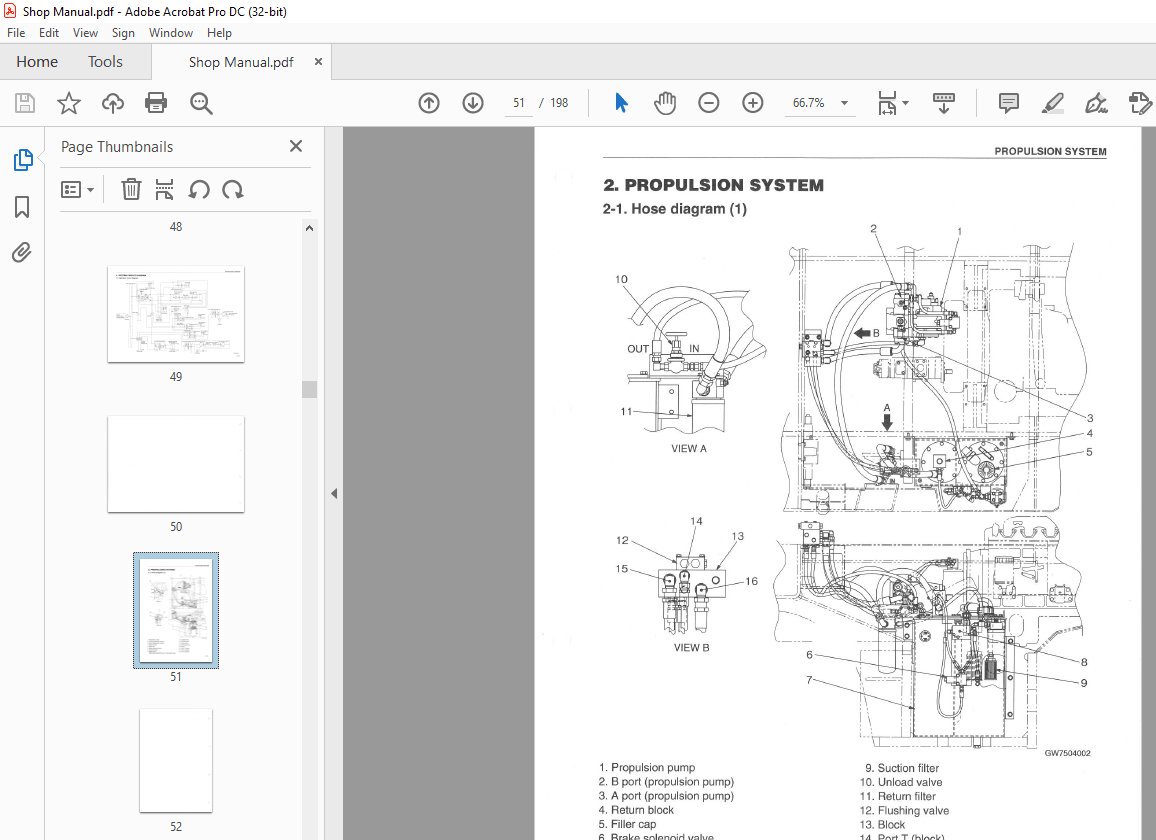Delete the selected page thumbnail
1156x840 pixels.
pyautogui.click(x=131, y=189)
